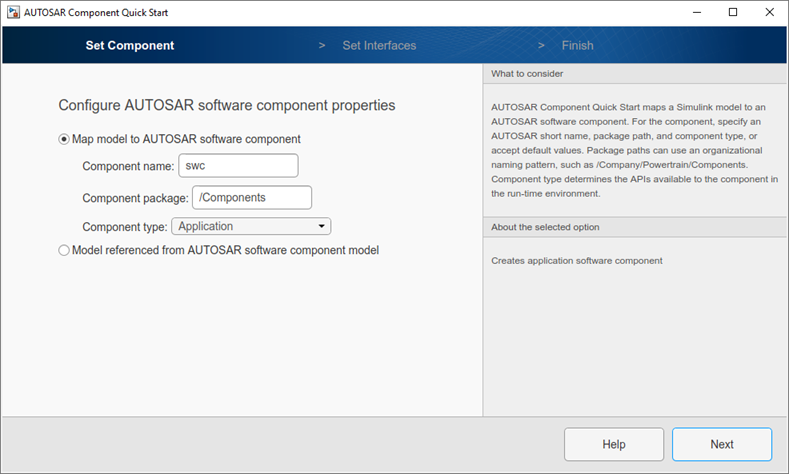Go to the Set Interfaces step
The height and width of the screenshot is (474, 789).
click(379, 45)
